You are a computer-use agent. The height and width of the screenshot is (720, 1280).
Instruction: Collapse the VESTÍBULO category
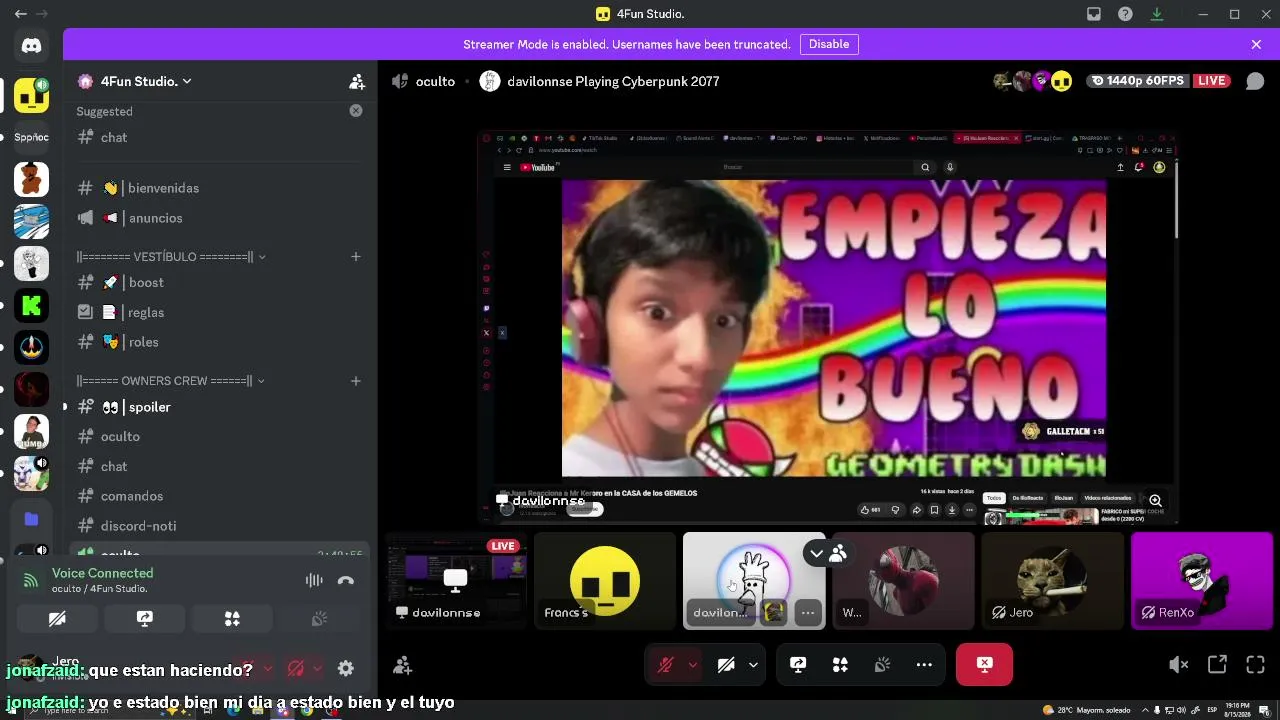tap(171, 257)
